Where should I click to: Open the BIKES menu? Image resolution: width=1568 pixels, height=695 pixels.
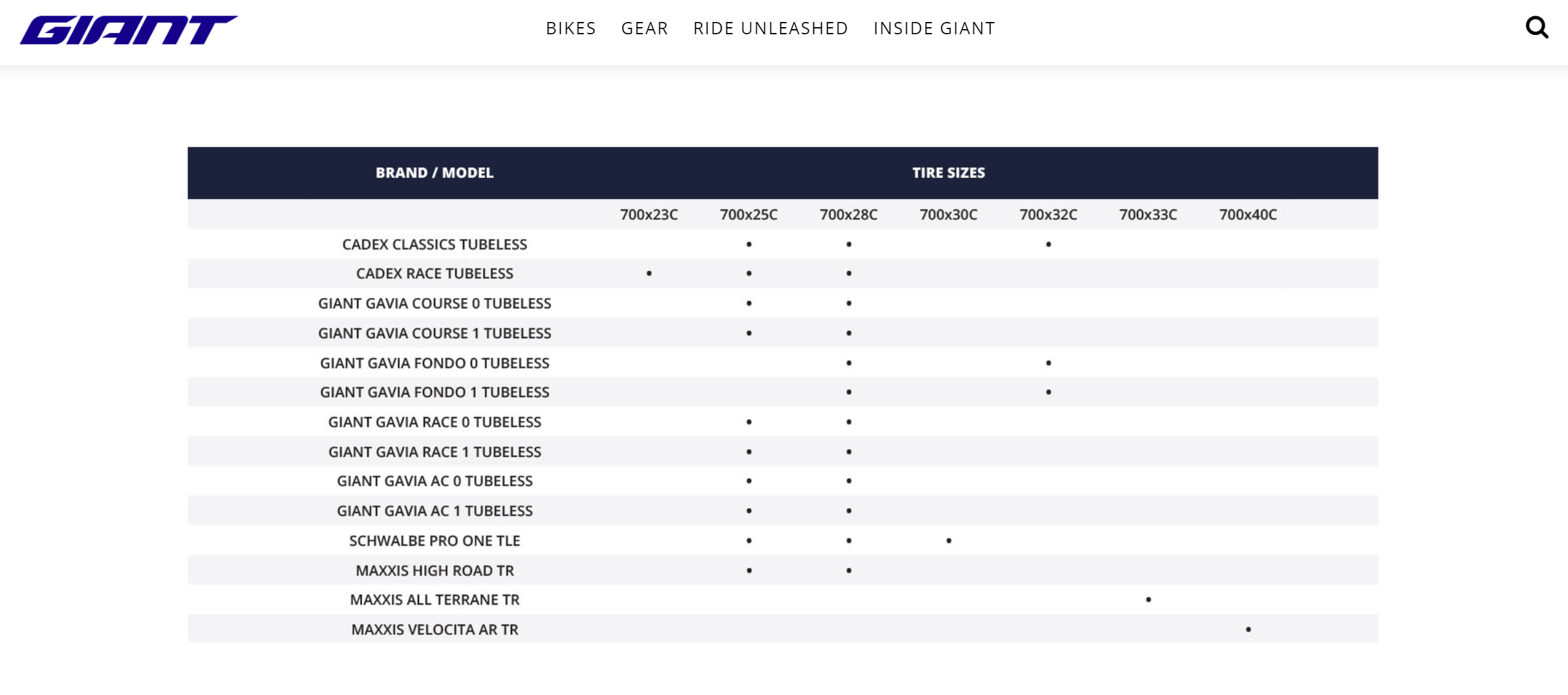(571, 28)
